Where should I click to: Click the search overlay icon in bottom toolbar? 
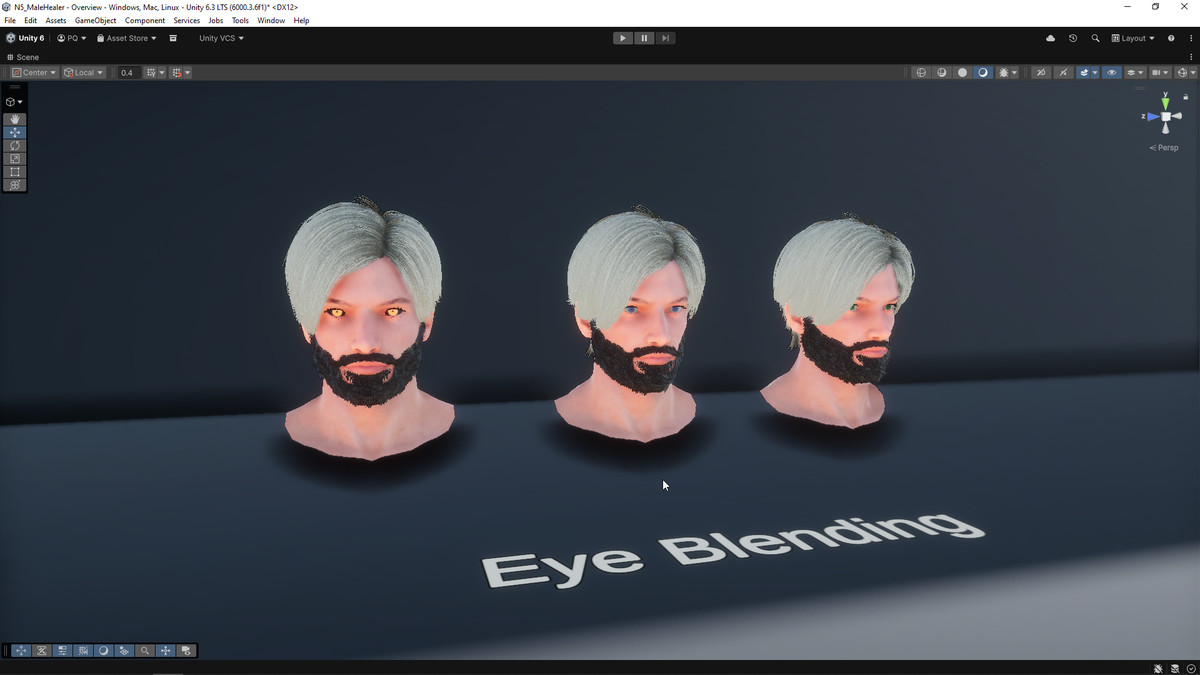point(144,650)
